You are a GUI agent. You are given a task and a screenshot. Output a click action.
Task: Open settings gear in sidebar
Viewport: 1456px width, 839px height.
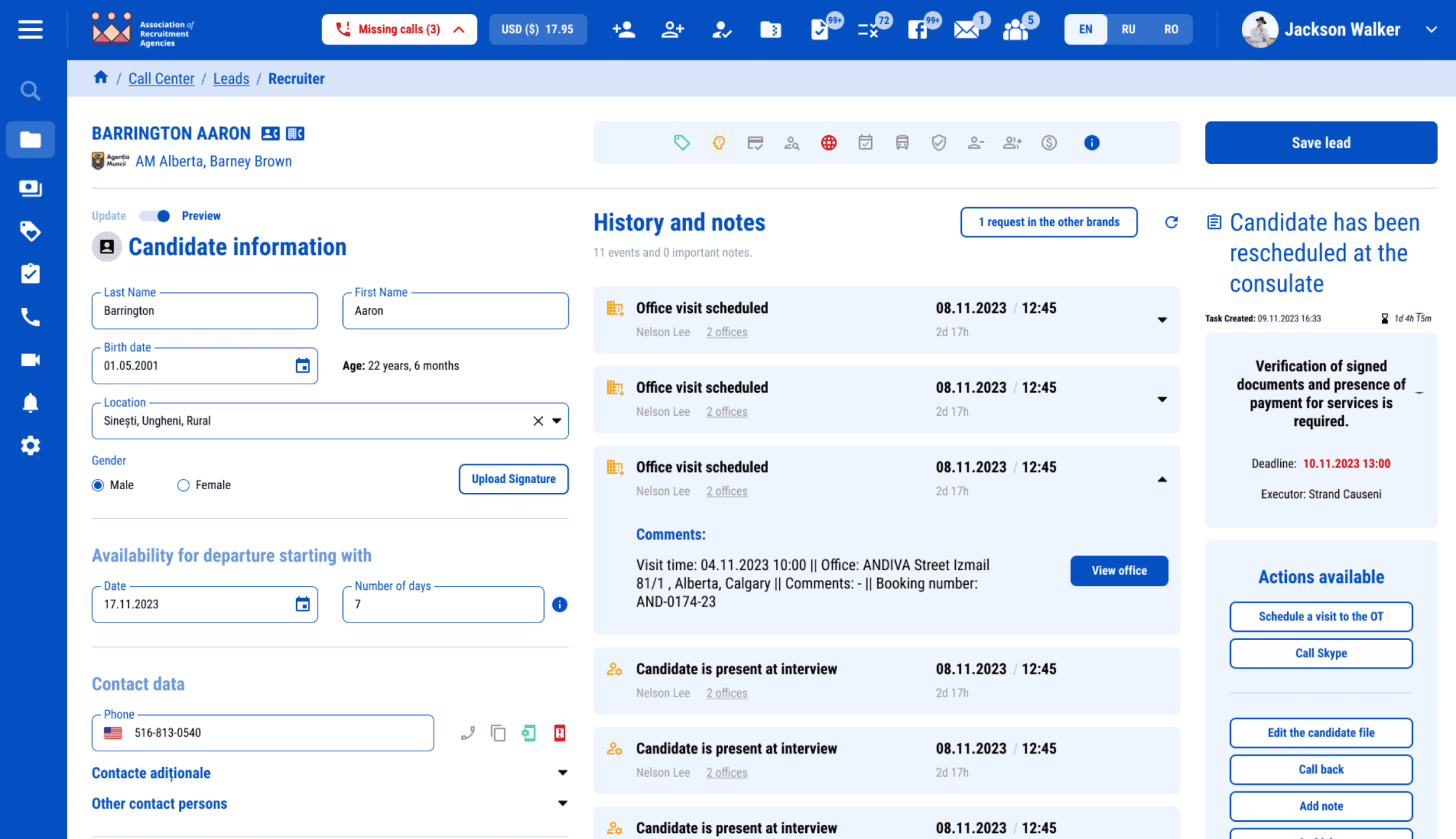30,445
